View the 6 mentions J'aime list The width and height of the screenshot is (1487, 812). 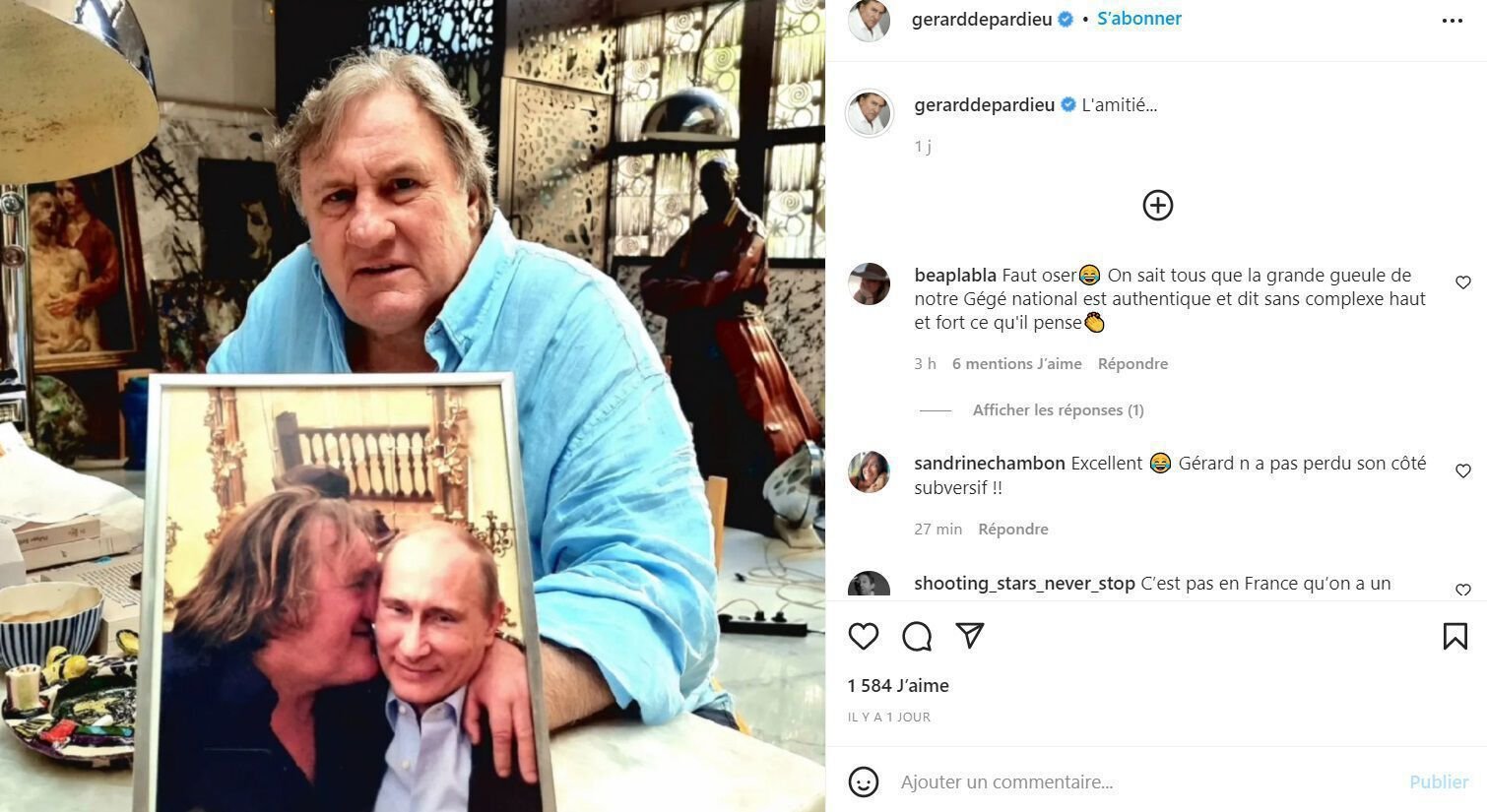coord(1016,364)
